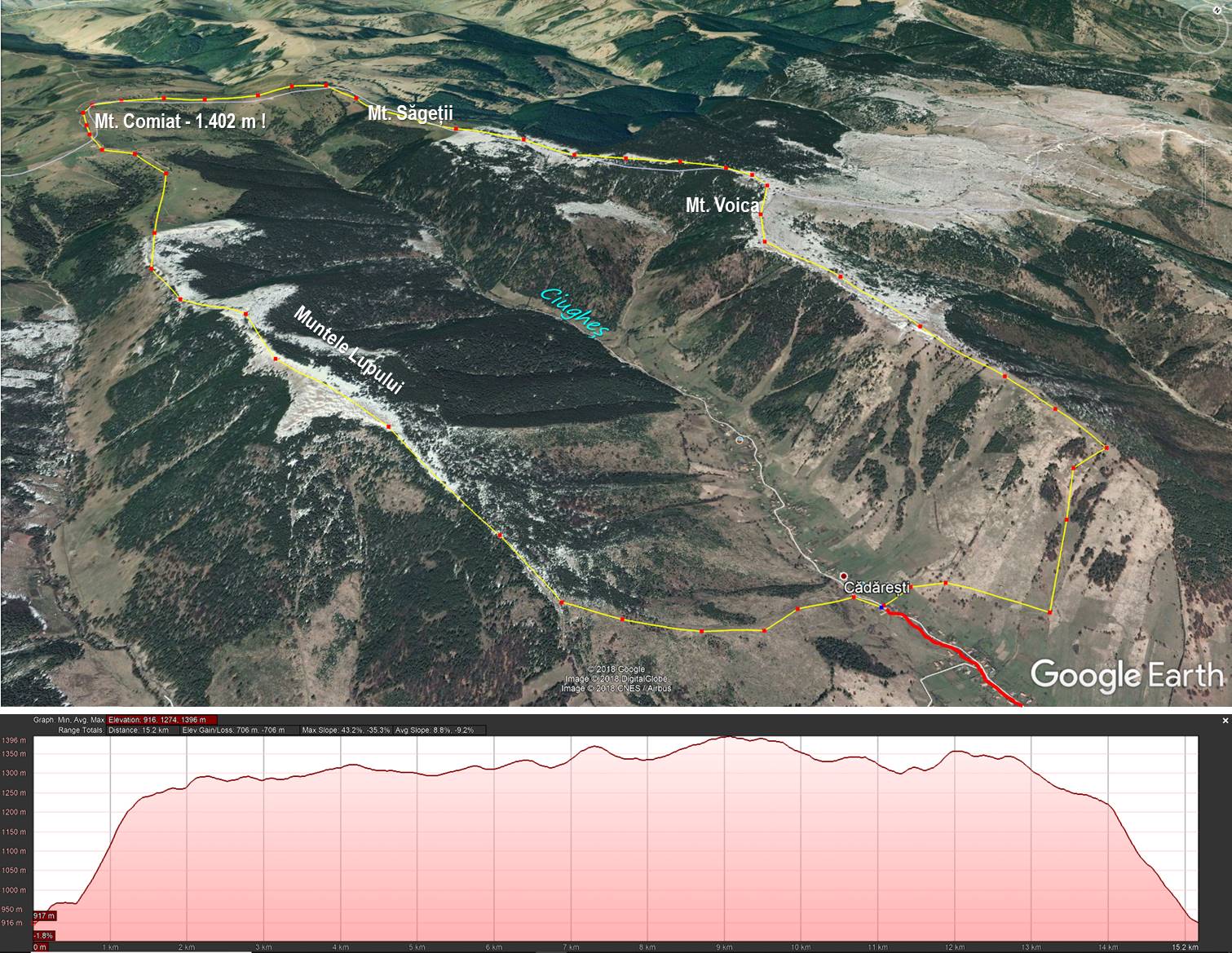The height and width of the screenshot is (953, 1232).
Task: Click the small round placemark below Ciugheș
Action: (x=740, y=439)
